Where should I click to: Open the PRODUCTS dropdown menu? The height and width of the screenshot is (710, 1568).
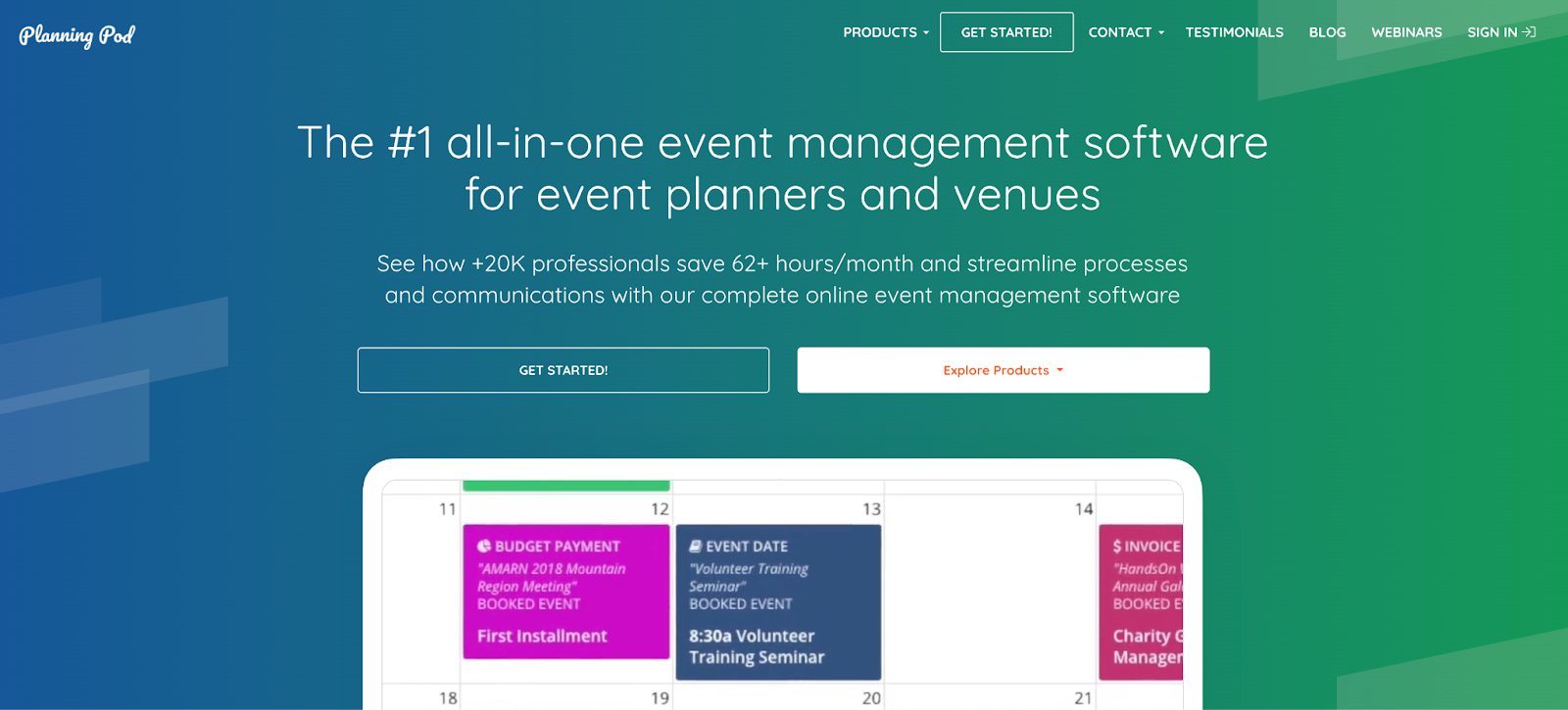[886, 32]
